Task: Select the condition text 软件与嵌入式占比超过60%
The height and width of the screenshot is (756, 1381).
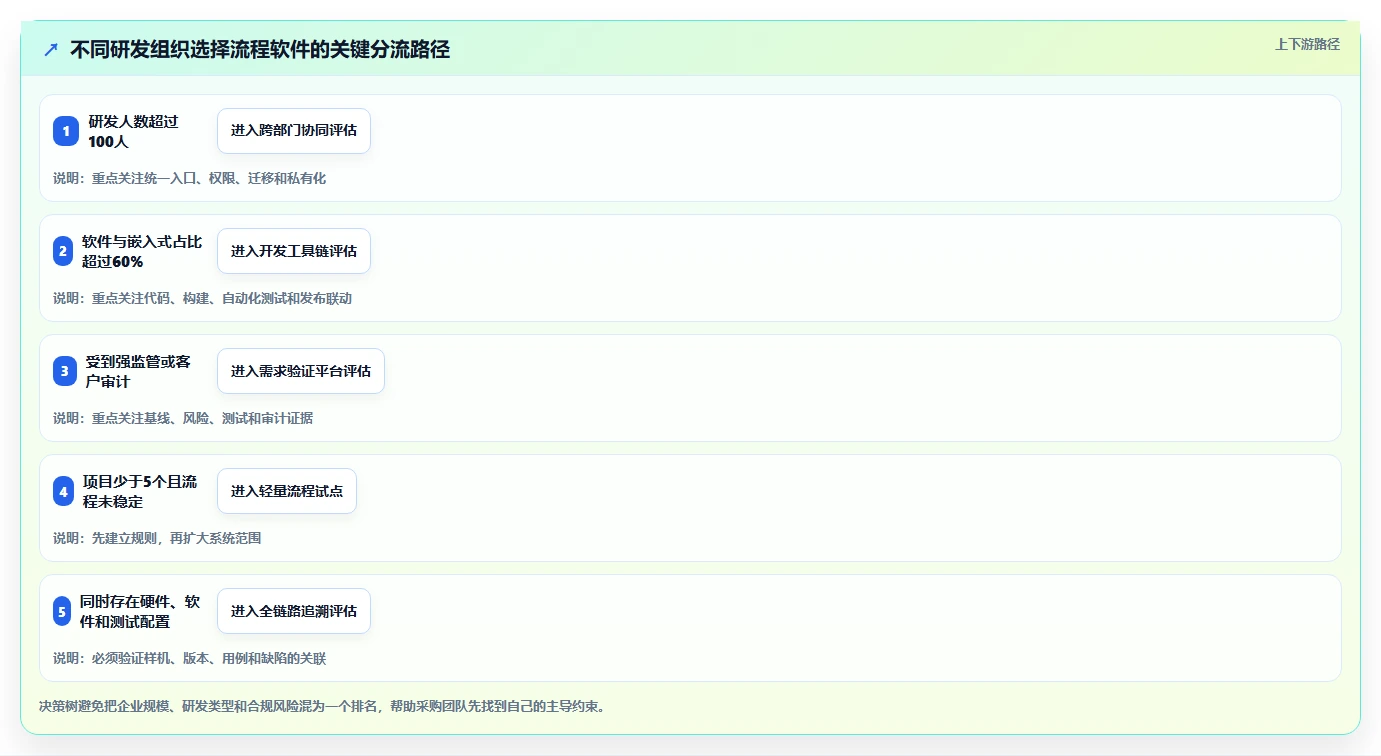Action: (x=142, y=251)
